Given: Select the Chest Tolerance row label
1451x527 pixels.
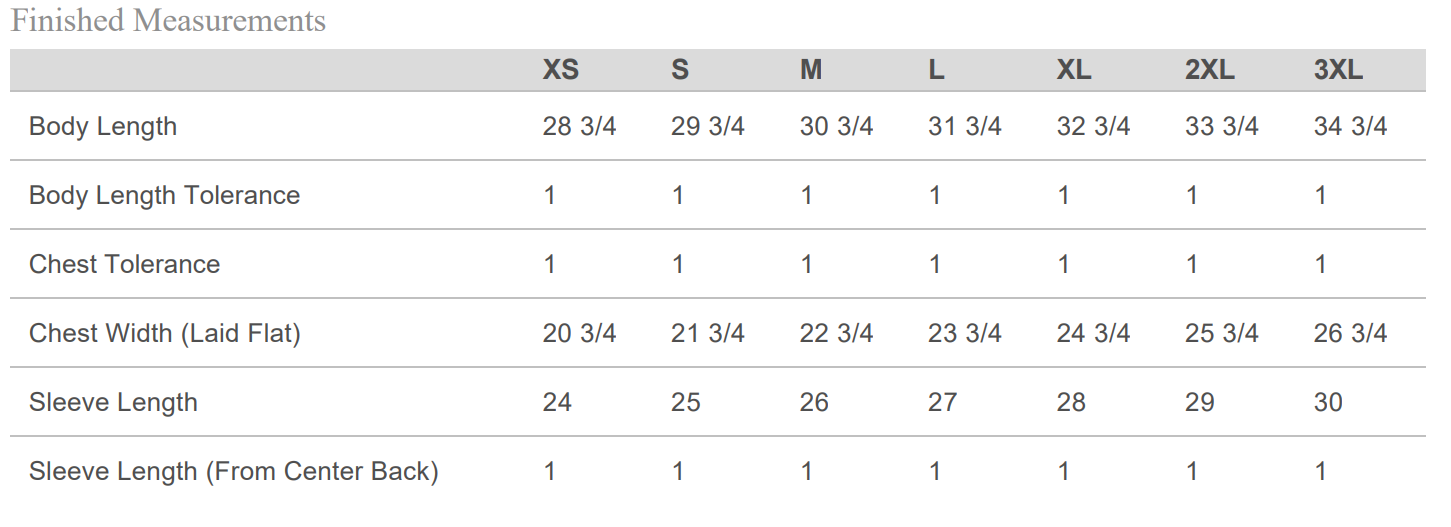Looking at the screenshot, I should tap(124, 264).
